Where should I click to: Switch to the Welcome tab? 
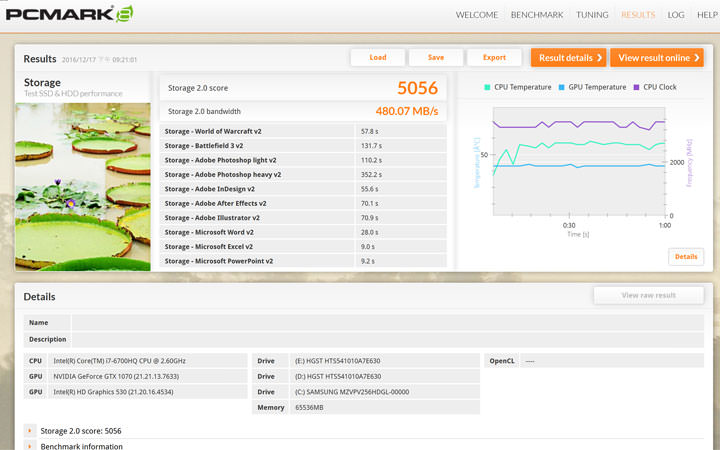coord(477,15)
